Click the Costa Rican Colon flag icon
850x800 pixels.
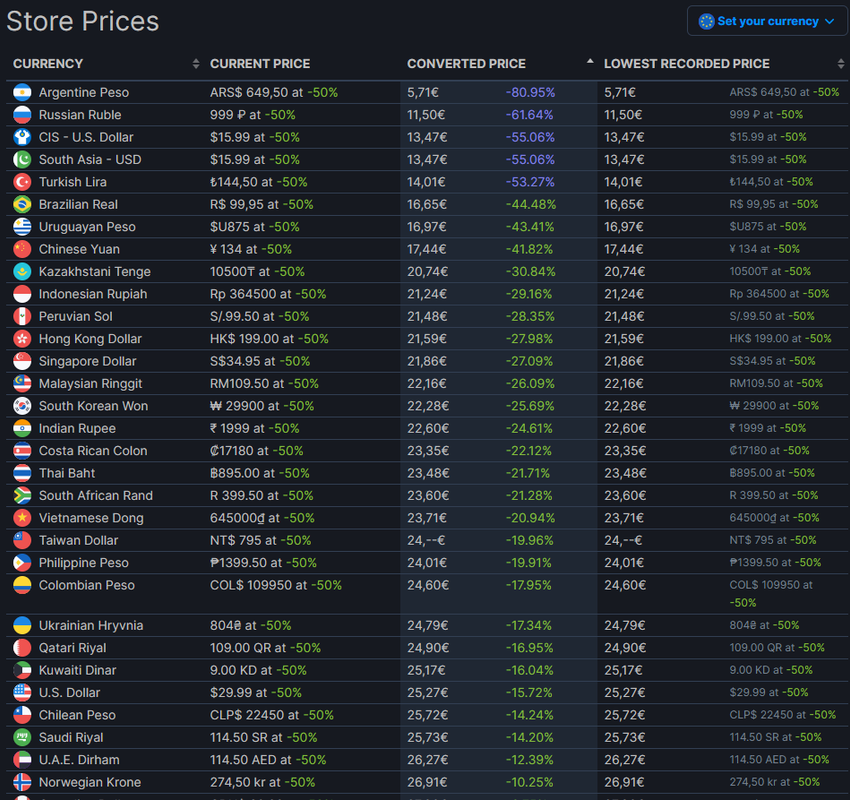click(22, 451)
